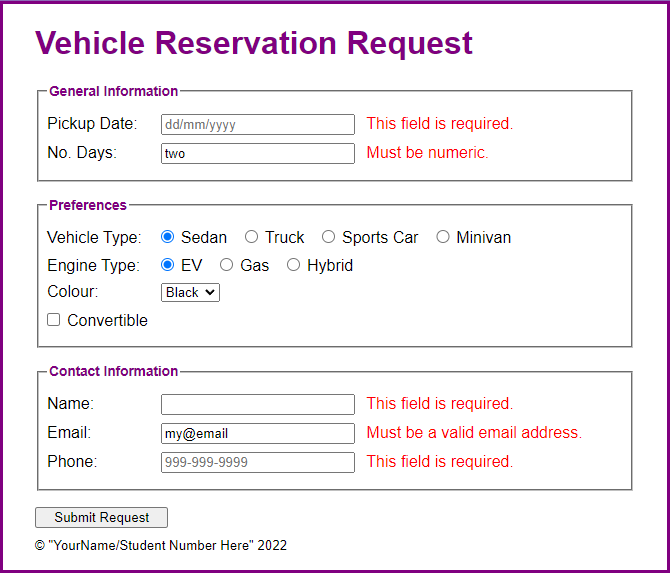Click the Sports Car label text
The height and width of the screenshot is (573, 670).
point(380,238)
